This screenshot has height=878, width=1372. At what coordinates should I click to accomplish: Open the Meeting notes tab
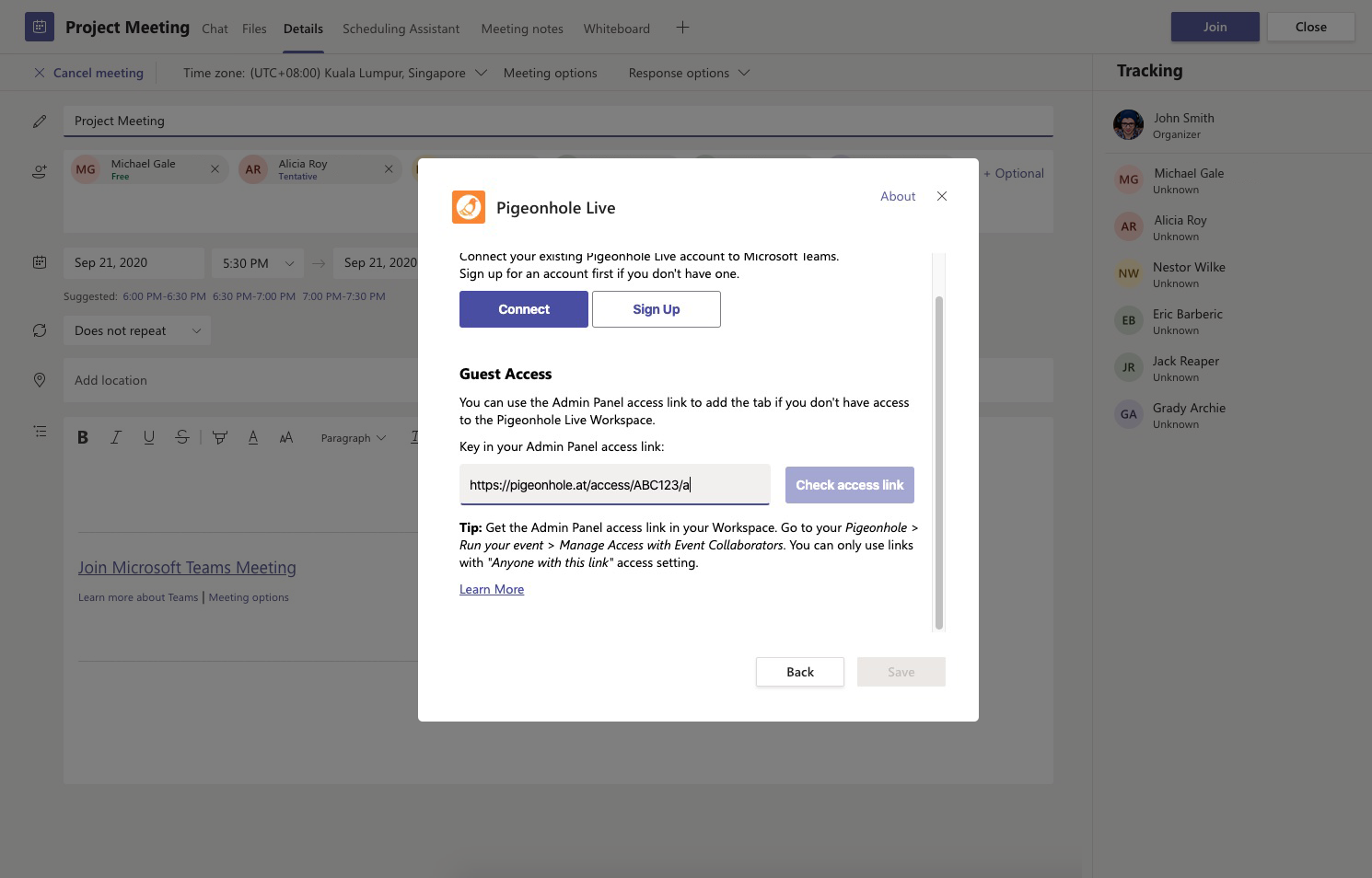(x=522, y=29)
